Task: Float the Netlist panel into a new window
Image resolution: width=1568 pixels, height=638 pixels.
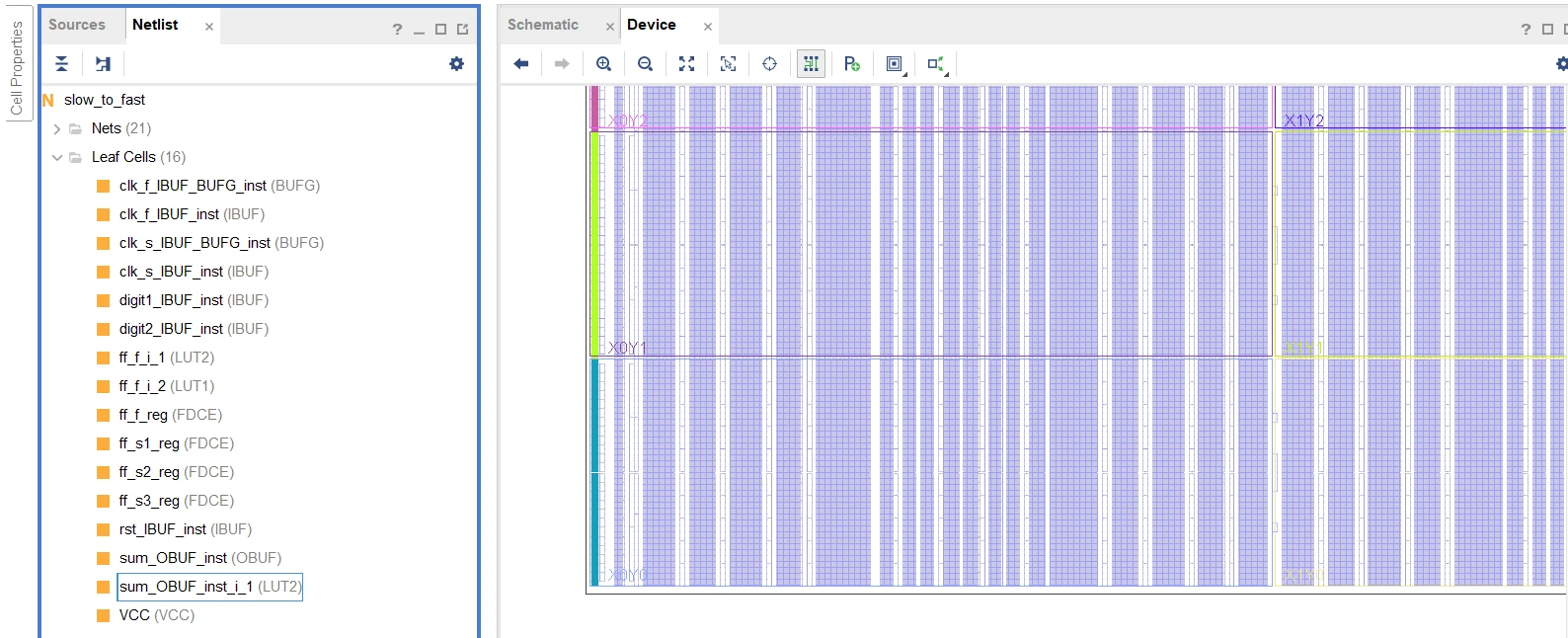Action: 462,30
